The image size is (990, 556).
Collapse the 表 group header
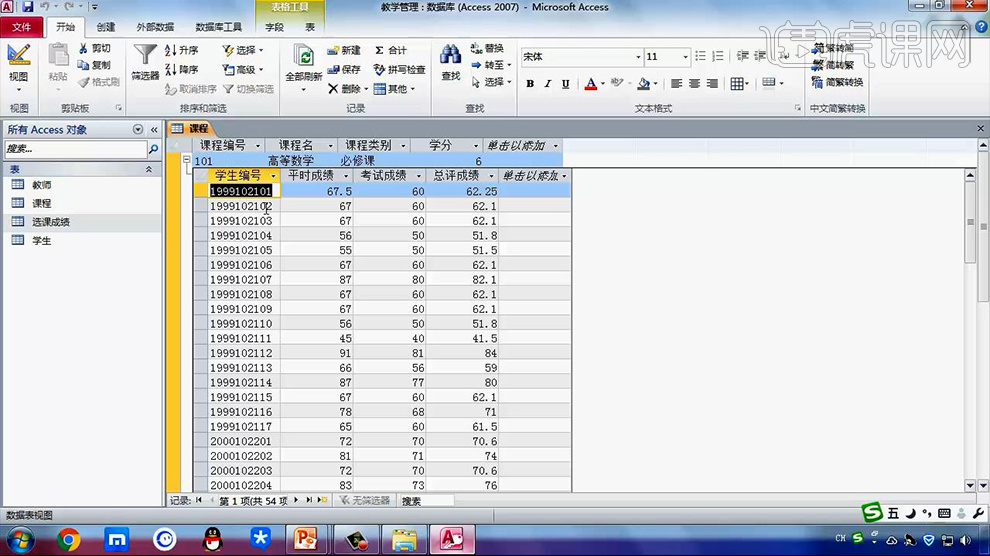click(x=148, y=169)
